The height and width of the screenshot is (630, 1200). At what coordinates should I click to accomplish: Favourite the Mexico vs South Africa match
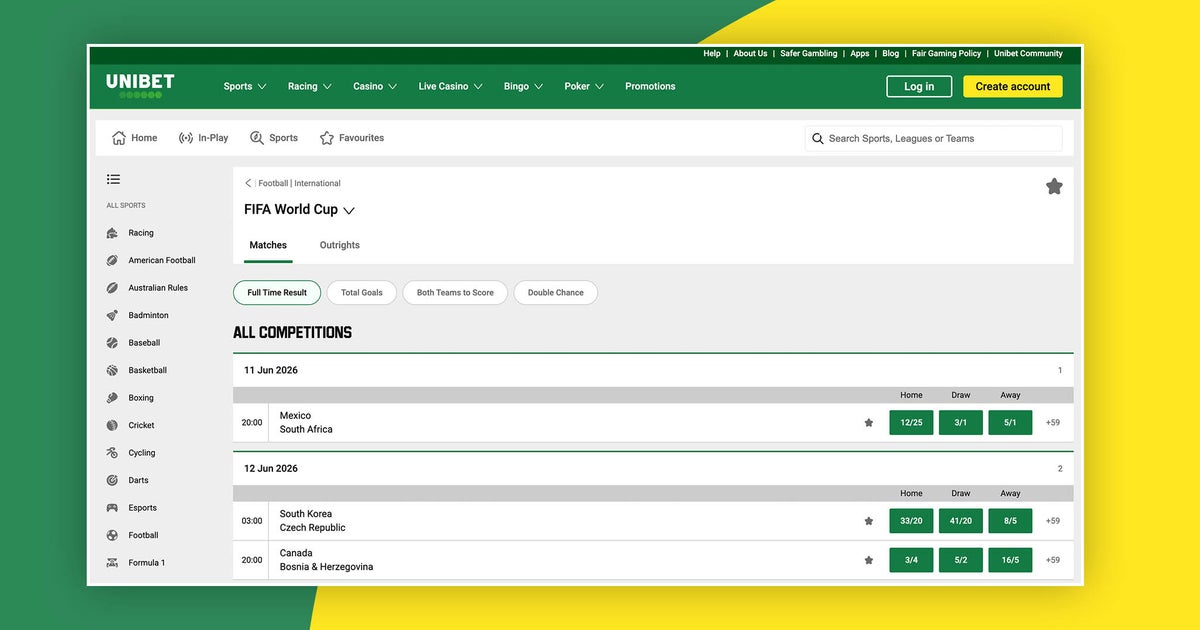(869, 423)
